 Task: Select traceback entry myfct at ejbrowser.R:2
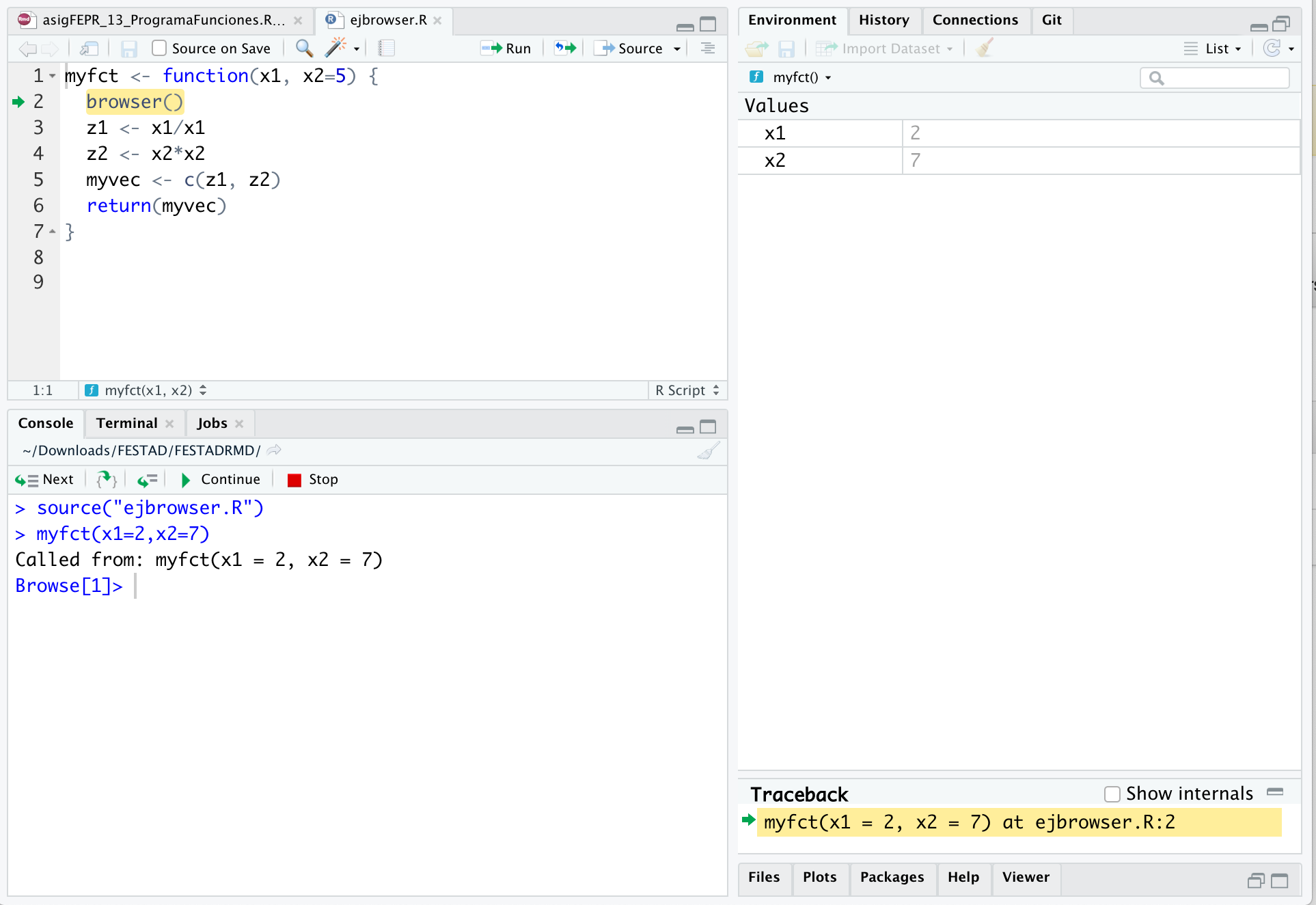(x=1019, y=822)
